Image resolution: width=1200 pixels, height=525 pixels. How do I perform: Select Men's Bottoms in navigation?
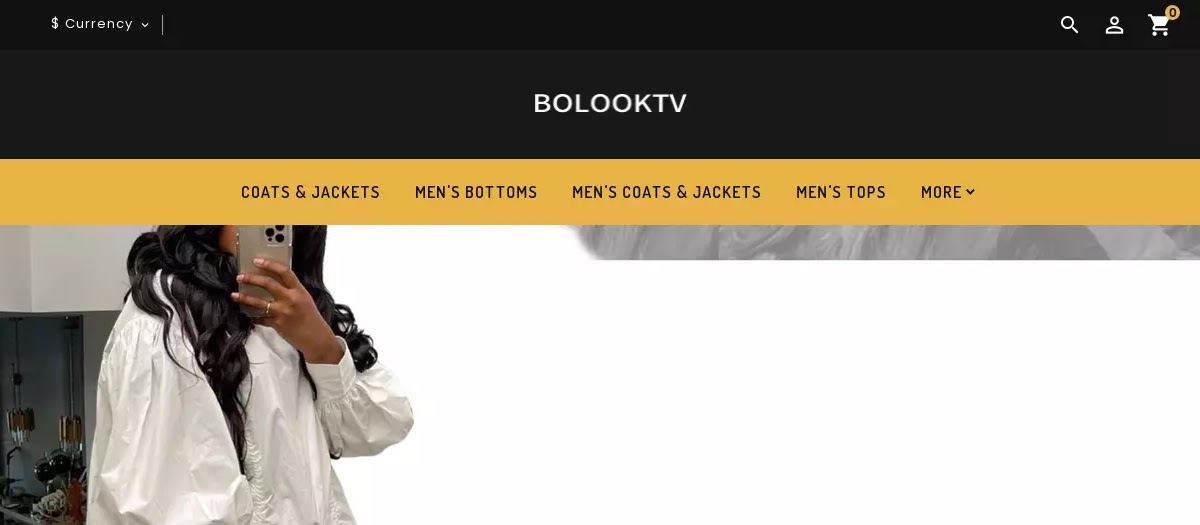pyautogui.click(x=476, y=192)
